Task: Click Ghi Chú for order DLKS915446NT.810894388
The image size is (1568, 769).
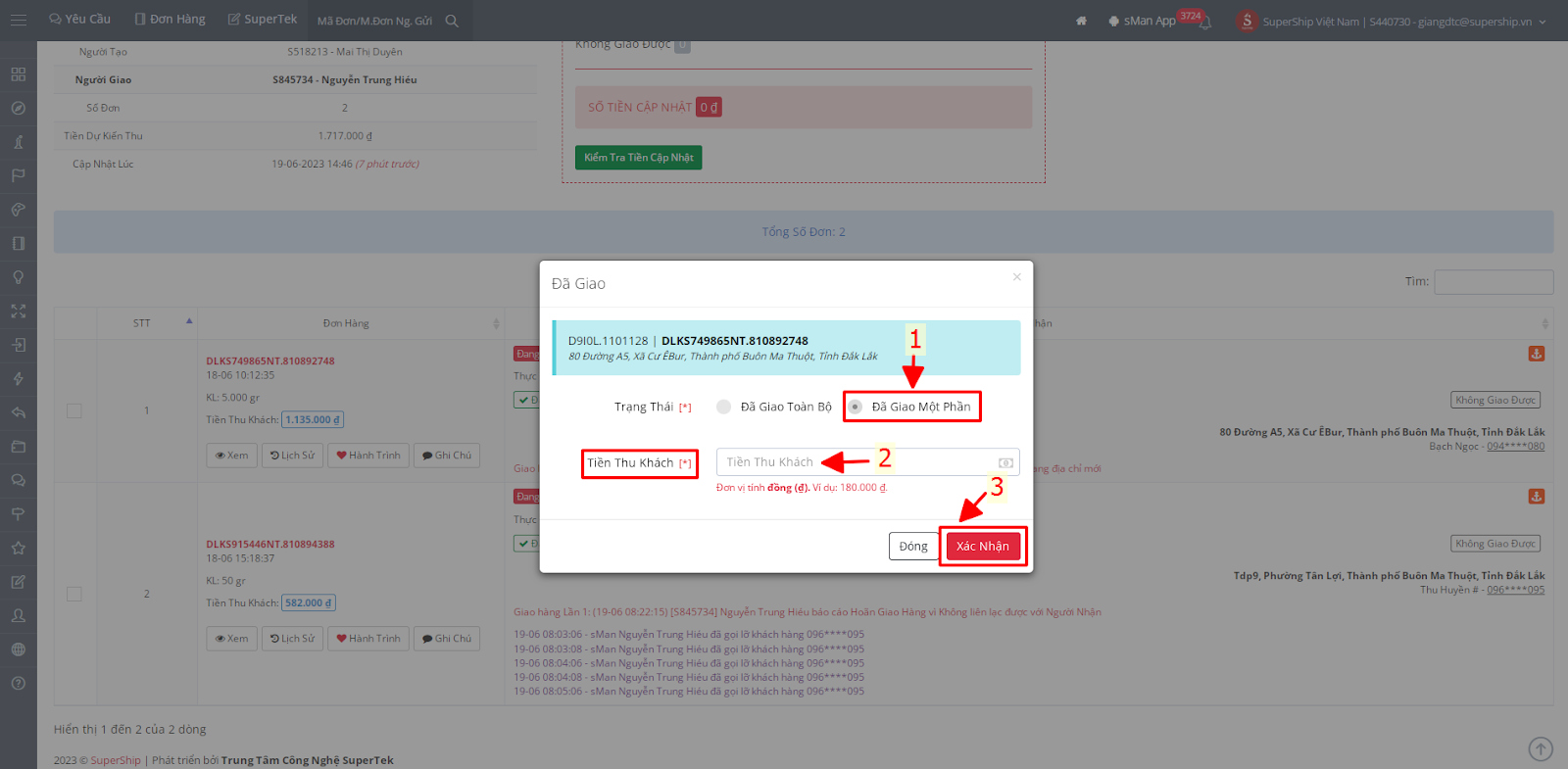Action: [x=447, y=639]
